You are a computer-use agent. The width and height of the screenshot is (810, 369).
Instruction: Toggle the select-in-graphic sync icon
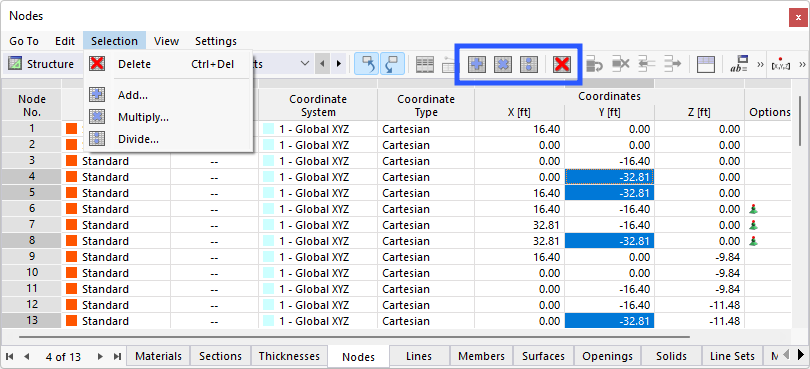tap(393, 64)
